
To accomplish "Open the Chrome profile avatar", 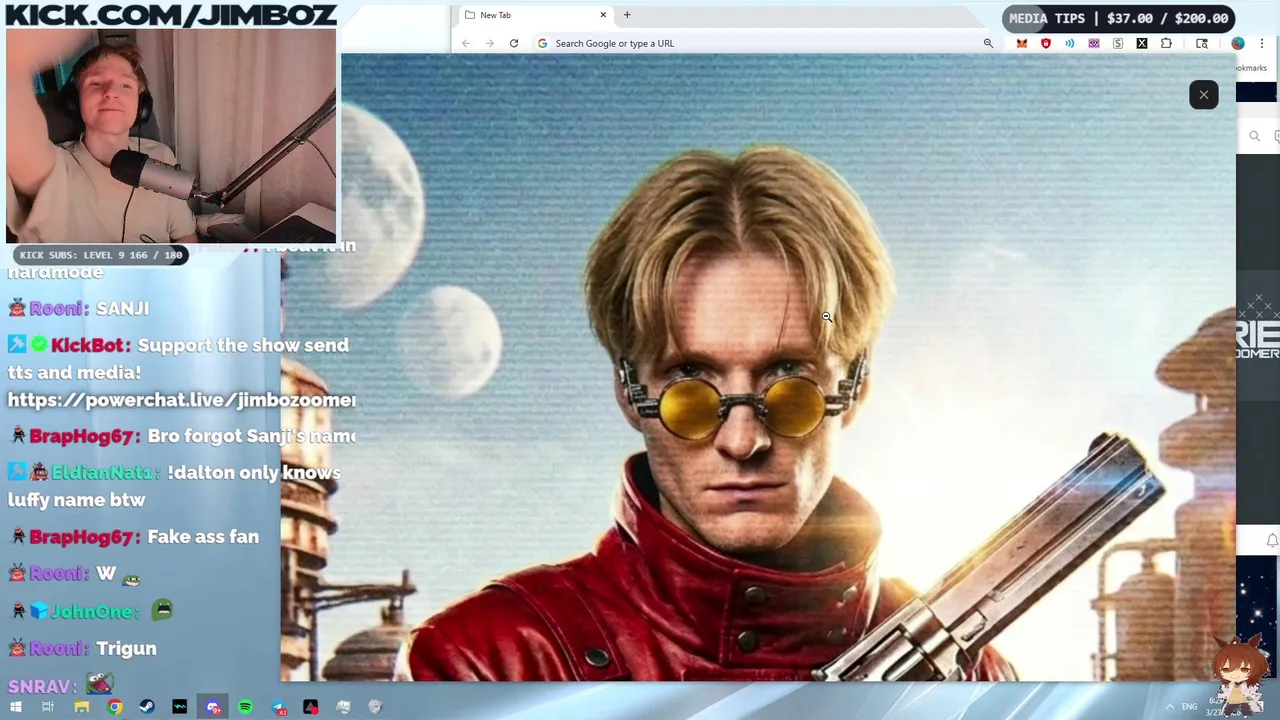I will tap(1238, 43).
